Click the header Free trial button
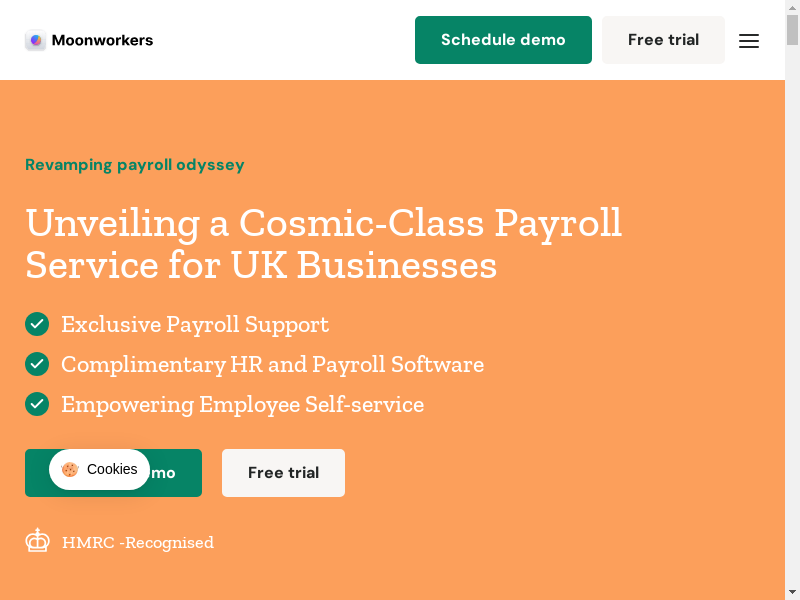 coord(663,40)
